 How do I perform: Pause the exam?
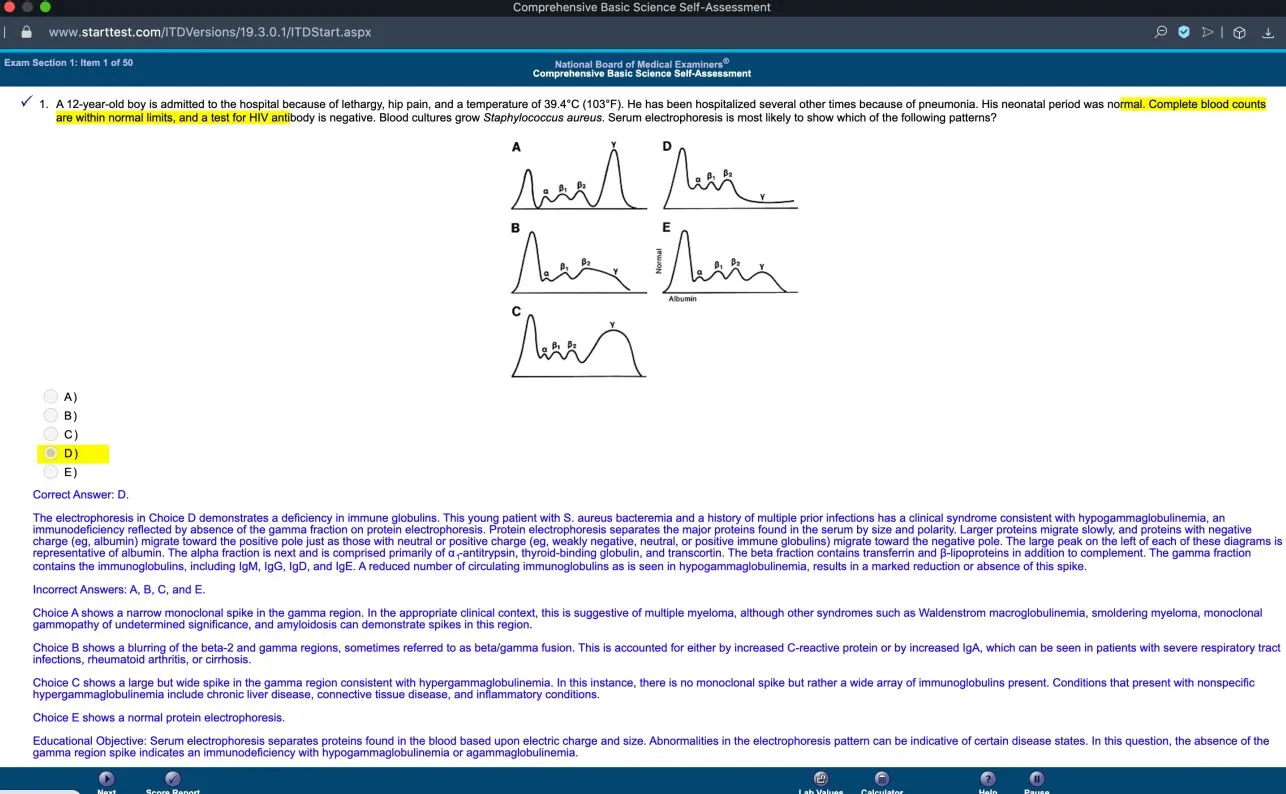(x=1037, y=778)
